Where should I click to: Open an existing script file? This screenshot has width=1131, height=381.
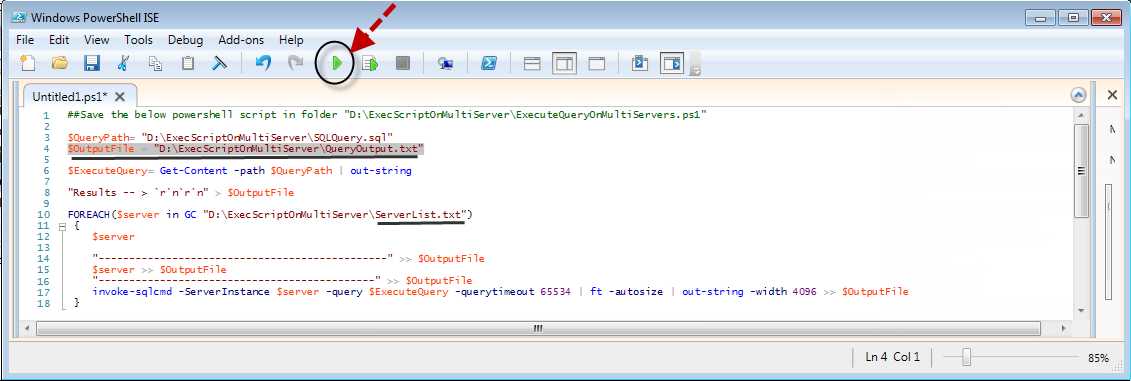click(x=59, y=64)
